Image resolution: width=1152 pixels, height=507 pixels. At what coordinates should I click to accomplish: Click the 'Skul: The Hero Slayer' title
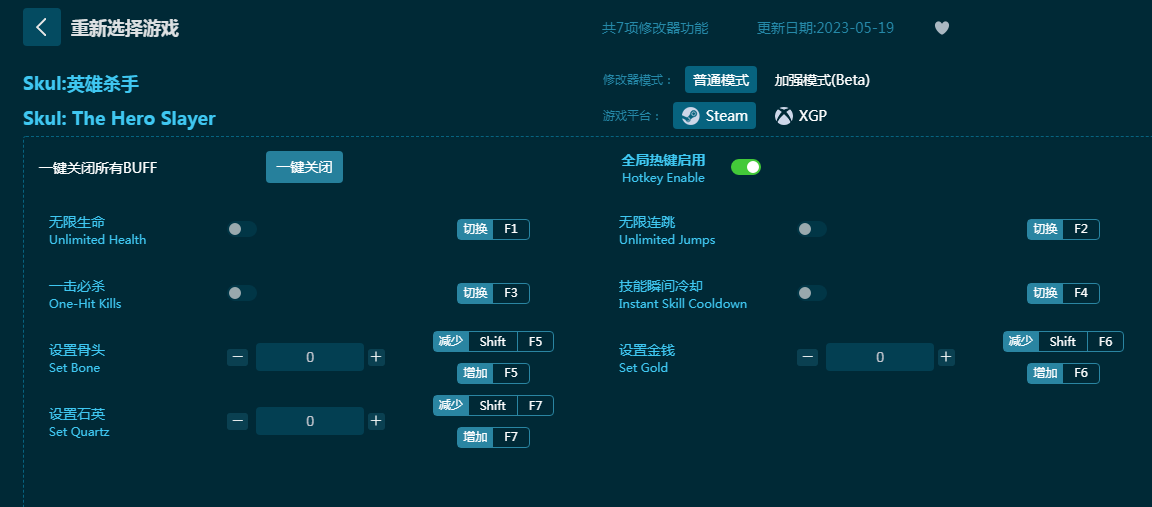pyautogui.click(x=119, y=118)
